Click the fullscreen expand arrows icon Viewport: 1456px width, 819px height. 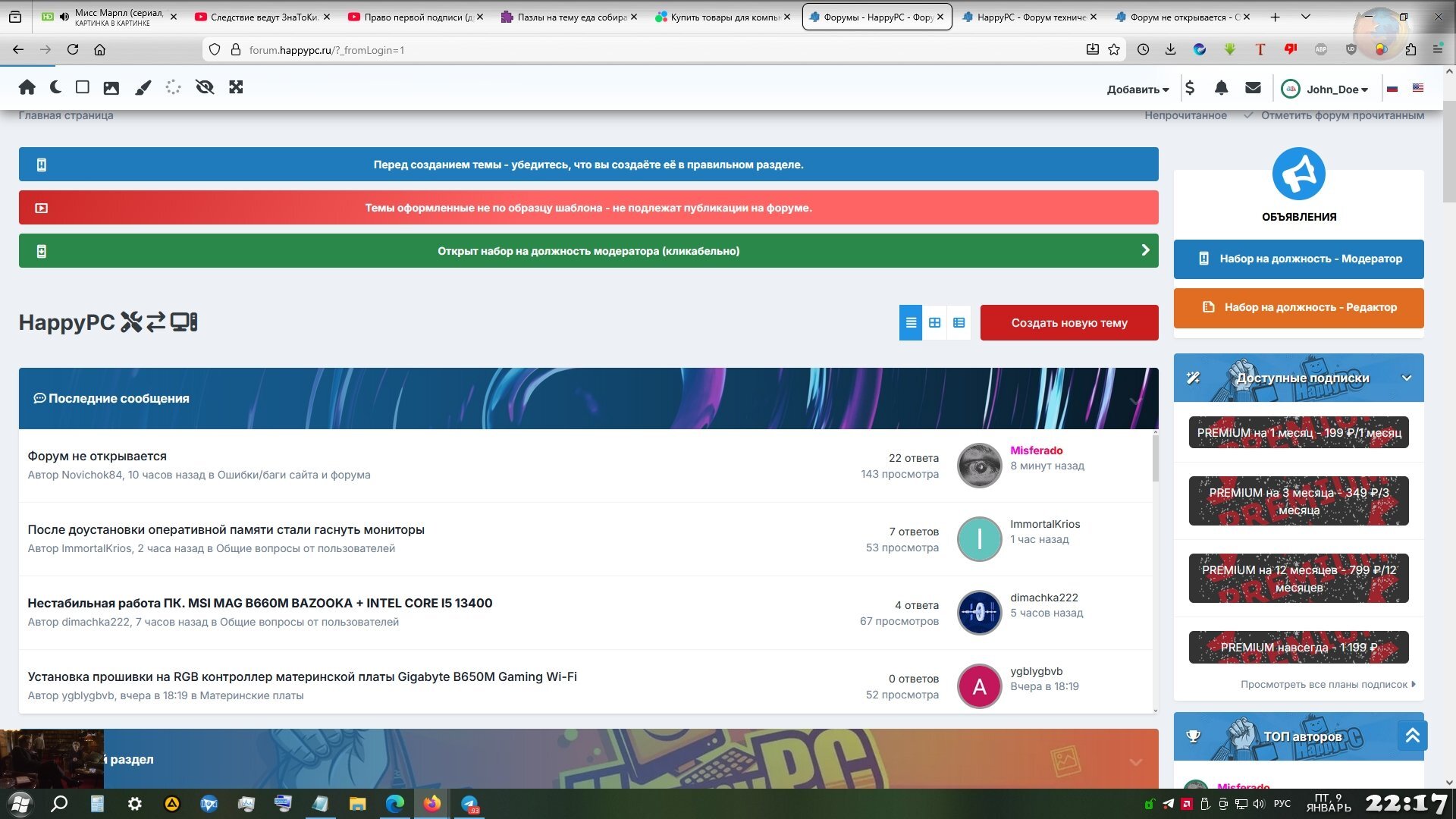[x=236, y=87]
